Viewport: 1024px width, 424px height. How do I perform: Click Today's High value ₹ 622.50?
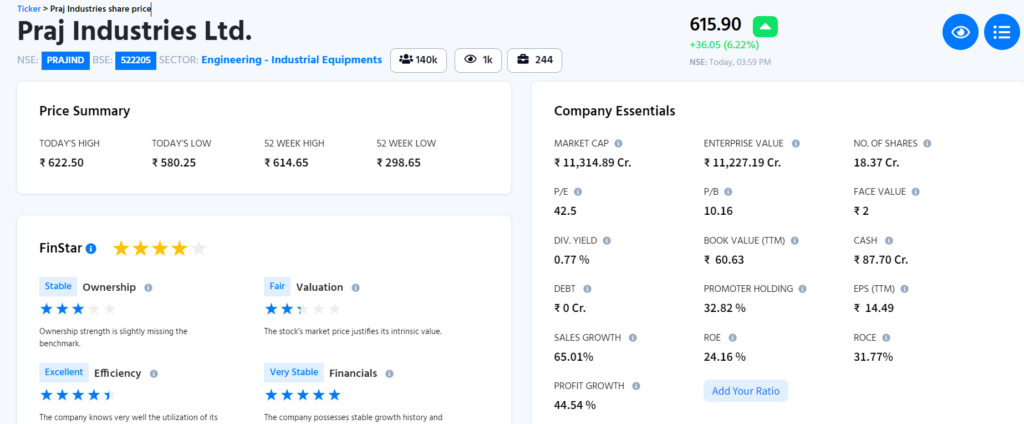(61, 163)
